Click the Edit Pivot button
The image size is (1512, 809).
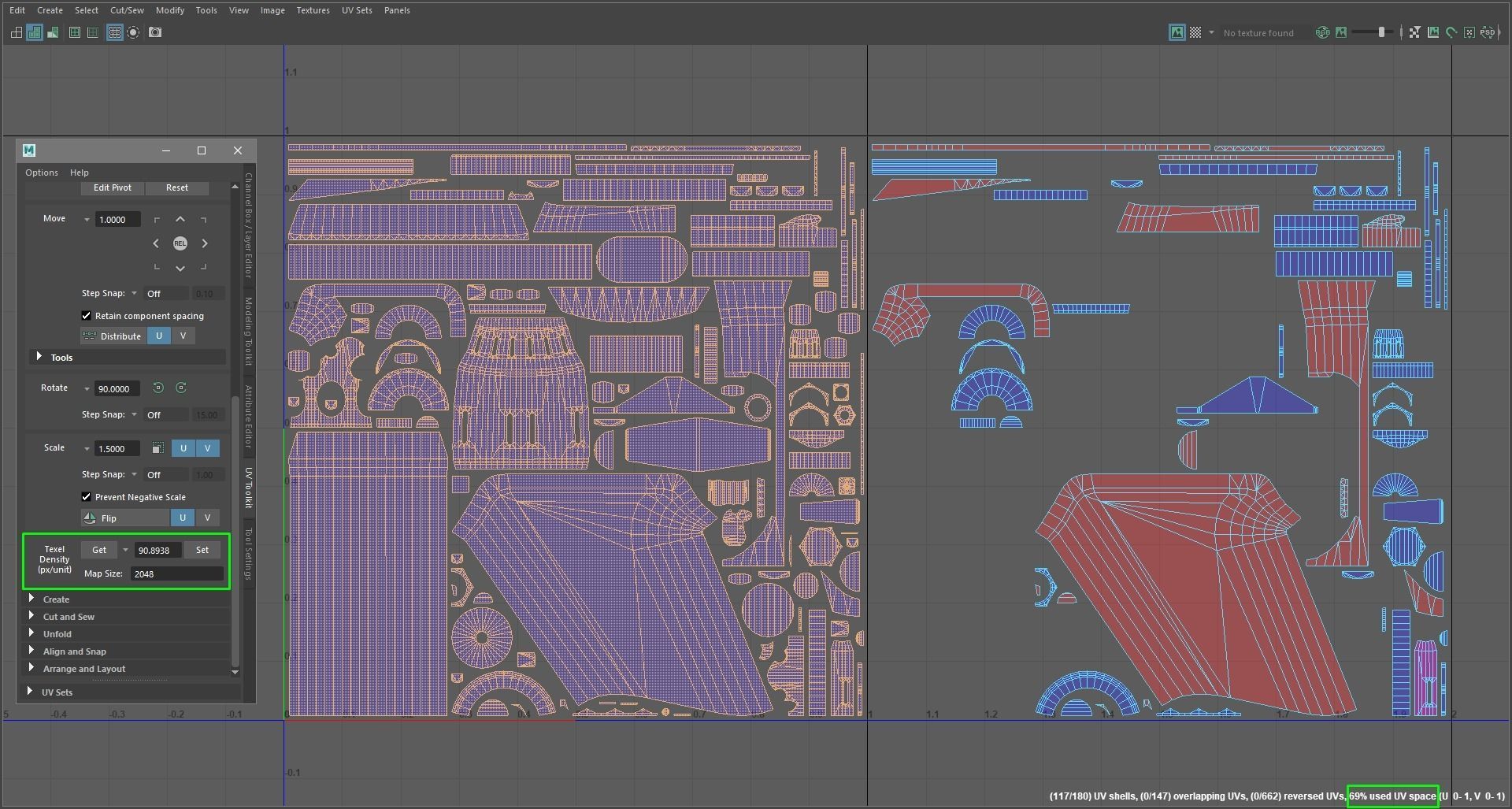coord(113,187)
